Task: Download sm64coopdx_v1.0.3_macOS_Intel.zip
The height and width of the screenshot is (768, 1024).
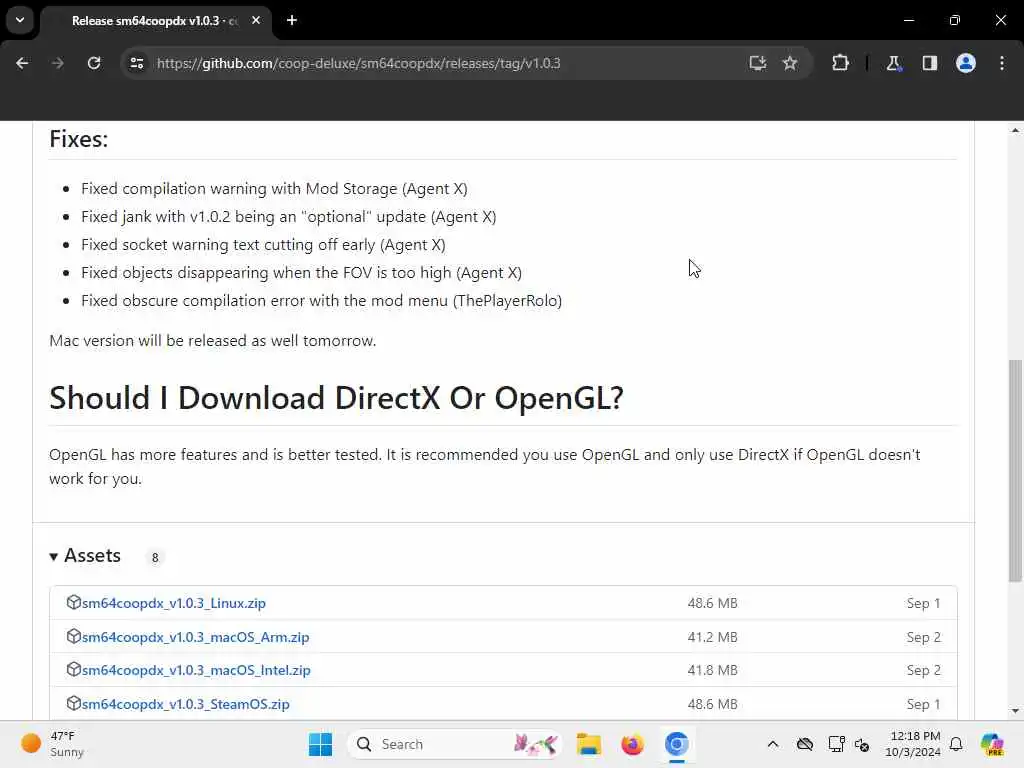Action: tap(196, 671)
